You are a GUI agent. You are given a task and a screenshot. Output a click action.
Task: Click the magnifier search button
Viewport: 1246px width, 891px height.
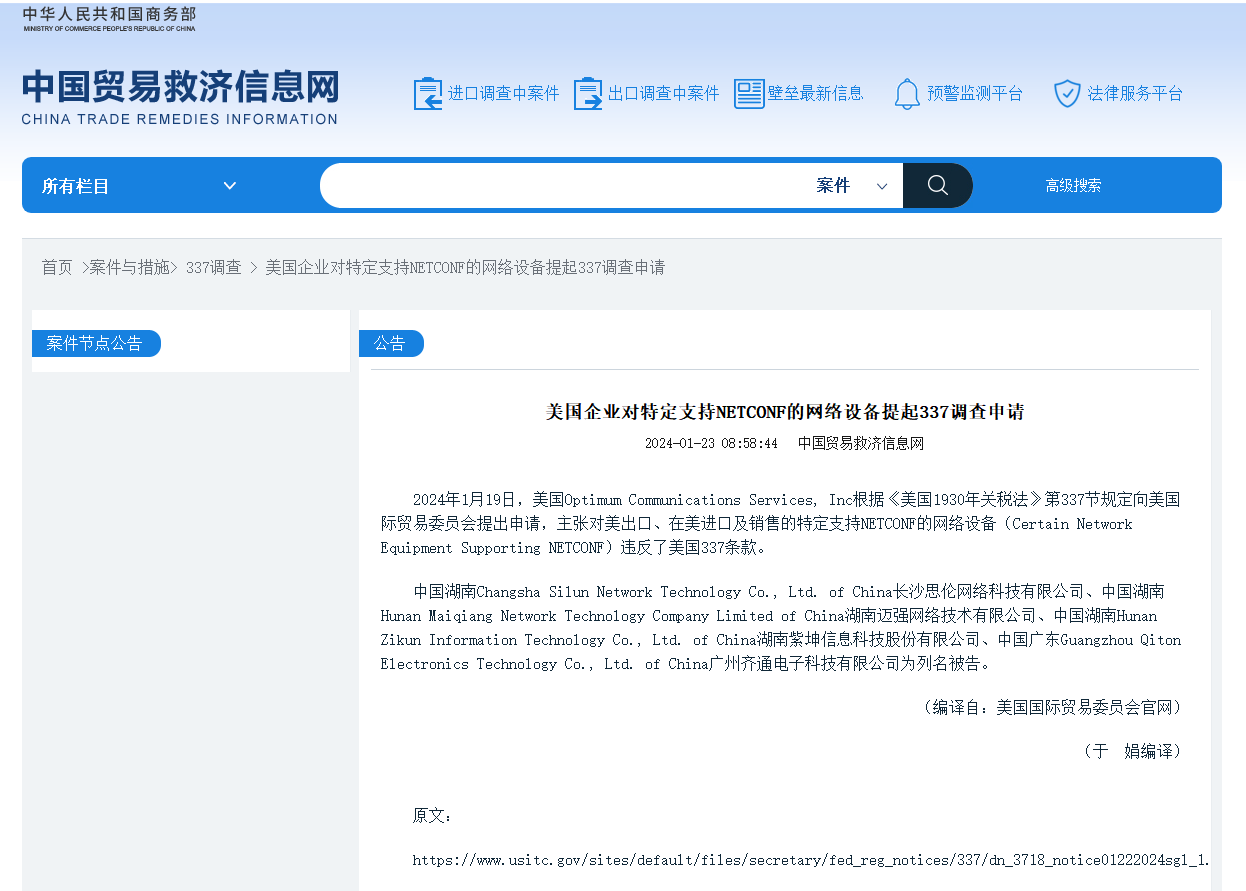coord(938,185)
